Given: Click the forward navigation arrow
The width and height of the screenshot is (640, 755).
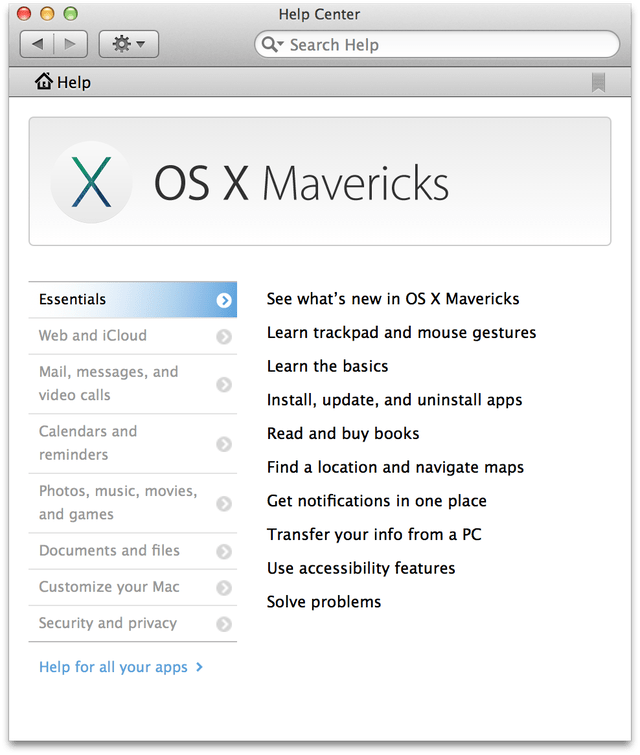Looking at the screenshot, I should point(70,44).
